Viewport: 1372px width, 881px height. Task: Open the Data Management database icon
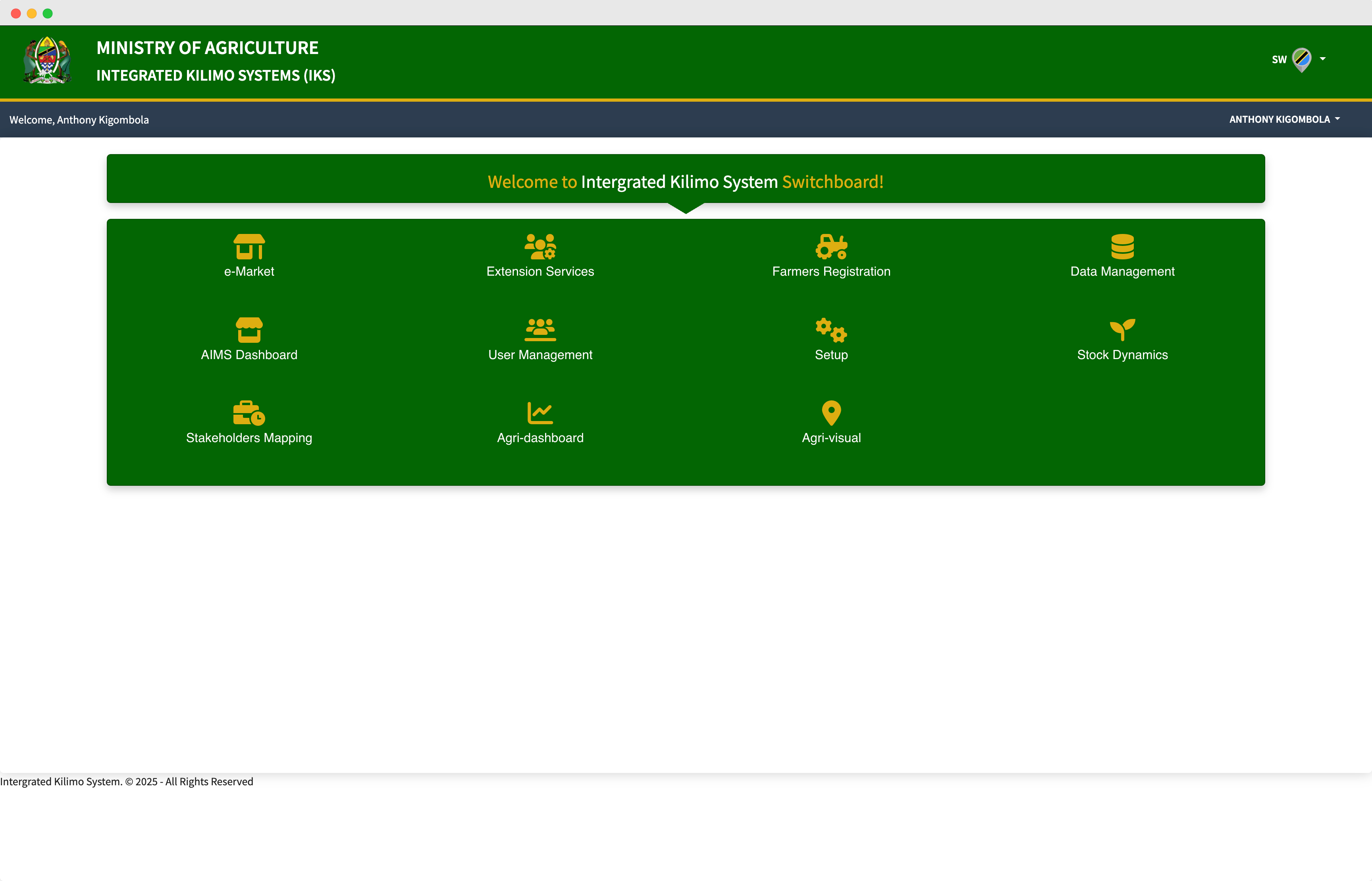pyautogui.click(x=1122, y=247)
